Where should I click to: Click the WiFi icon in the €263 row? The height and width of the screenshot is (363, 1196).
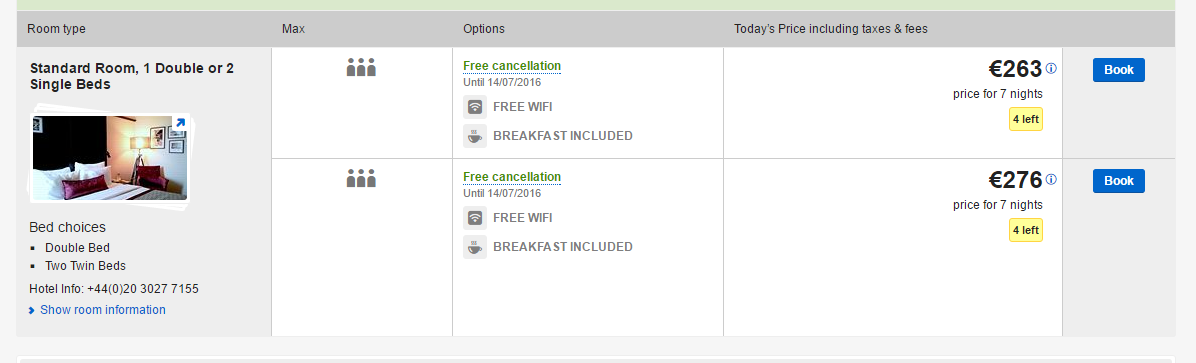point(474,107)
